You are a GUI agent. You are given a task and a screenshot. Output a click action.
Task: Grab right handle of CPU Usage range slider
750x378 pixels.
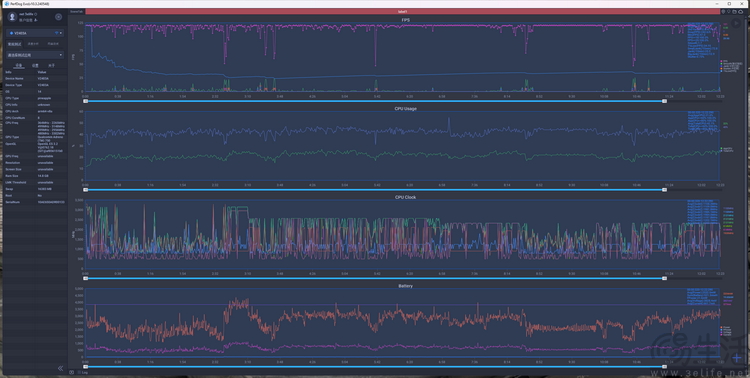pyautogui.click(x=664, y=190)
